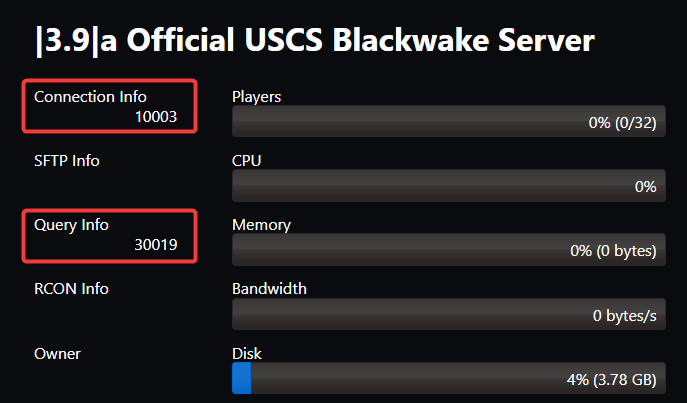Click the 0% (0/32) players count text
Viewport: 687px width, 403px height.
(622, 122)
